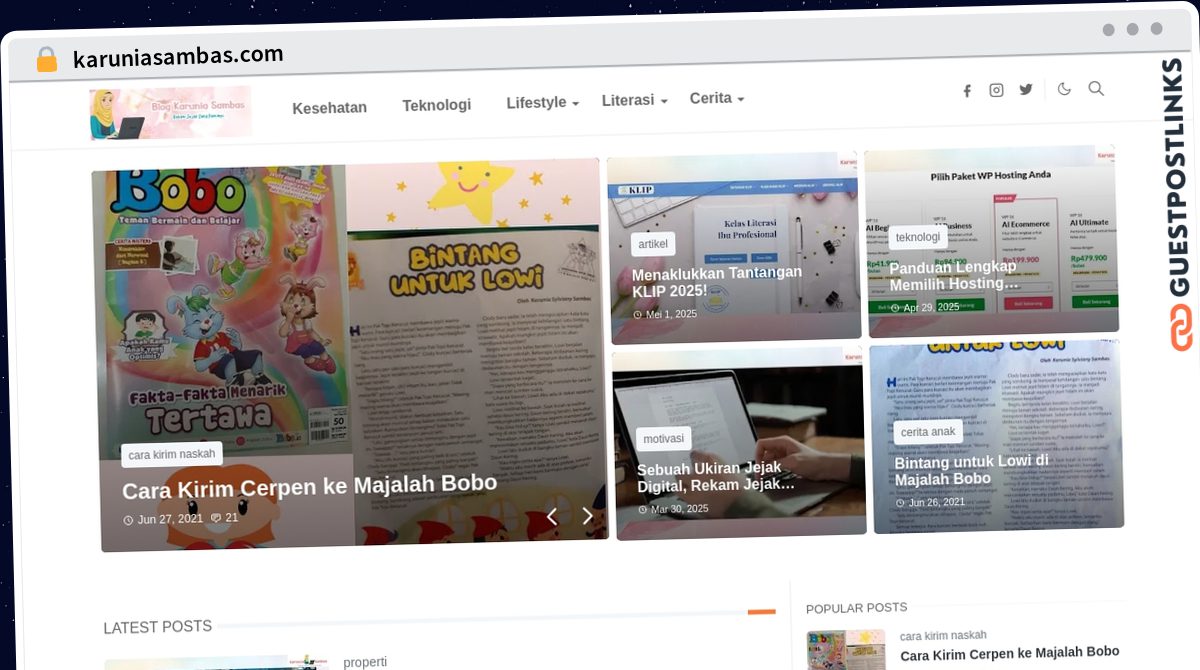Click the KLIP keyboard image of the artikel card
The image size is (1200, 670).
734,250
